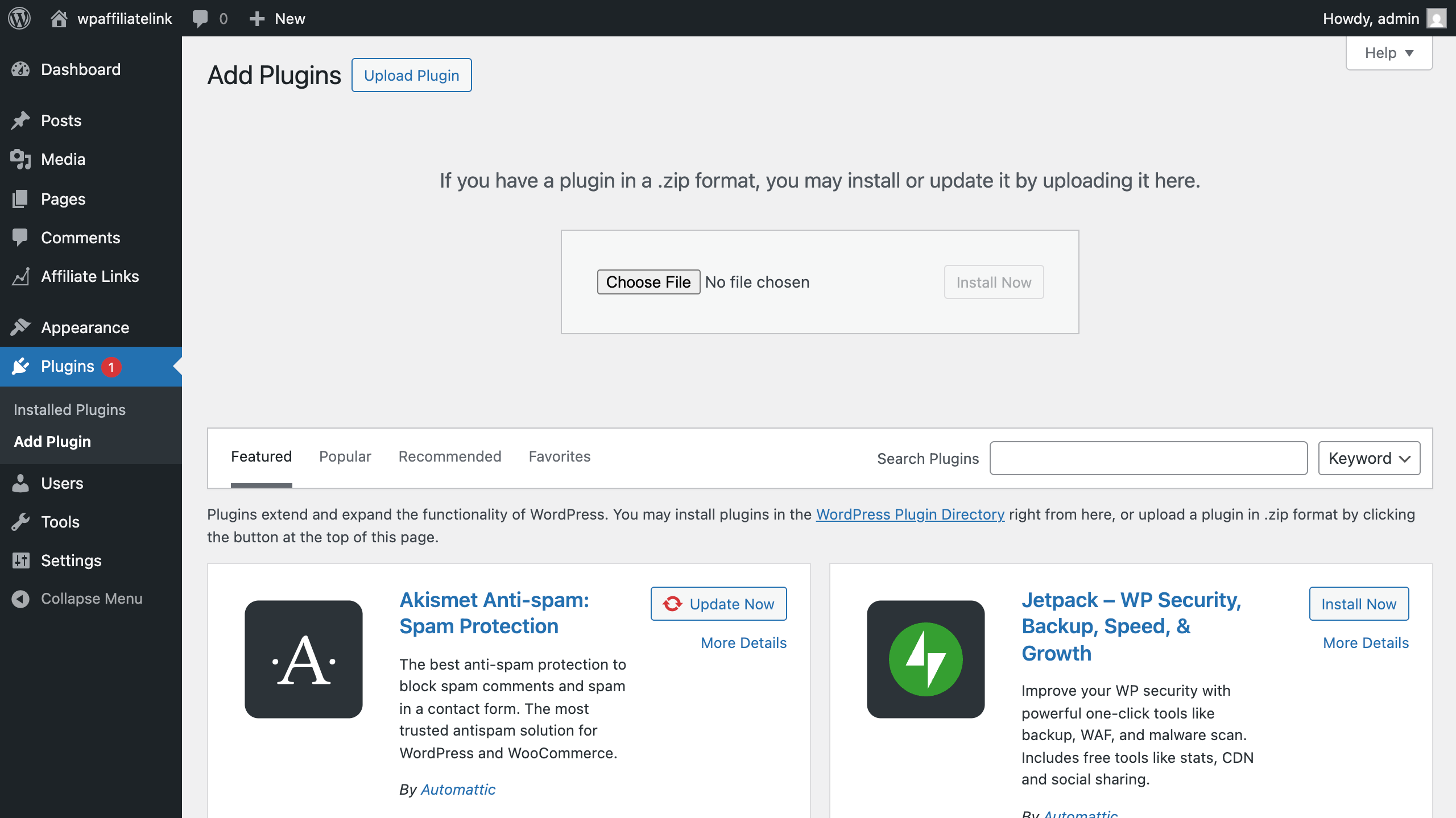
Task: Open the WordPress logo menu
Action: [x=19, y=18]
